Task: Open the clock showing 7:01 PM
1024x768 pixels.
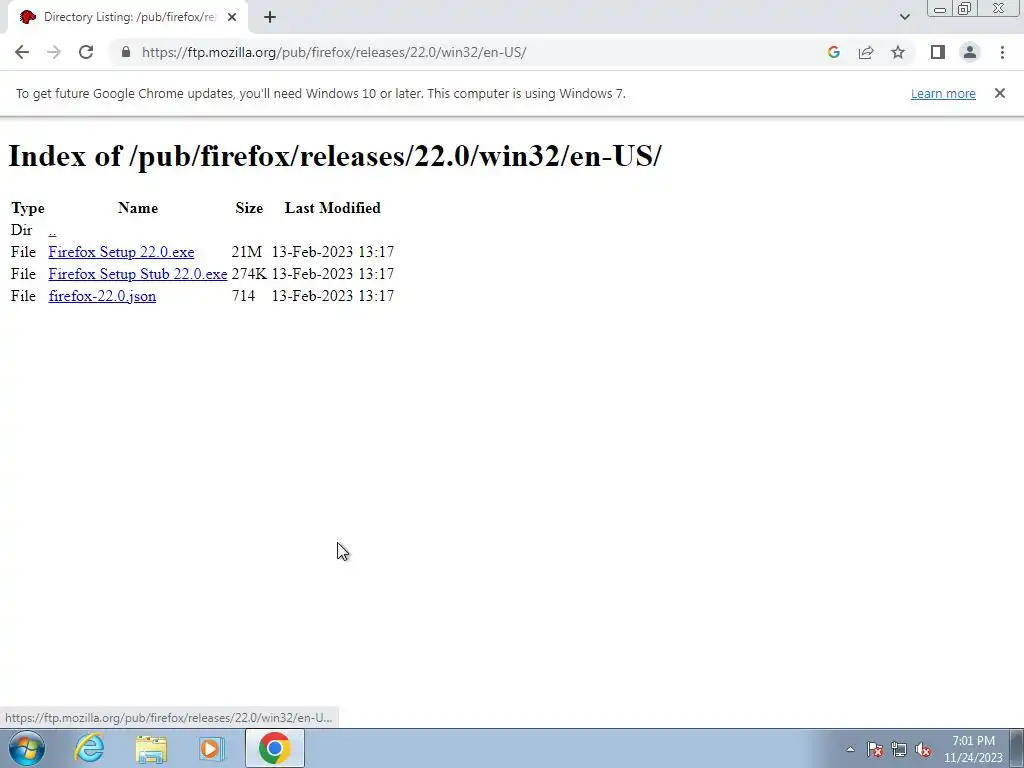Action: point(973,749)
